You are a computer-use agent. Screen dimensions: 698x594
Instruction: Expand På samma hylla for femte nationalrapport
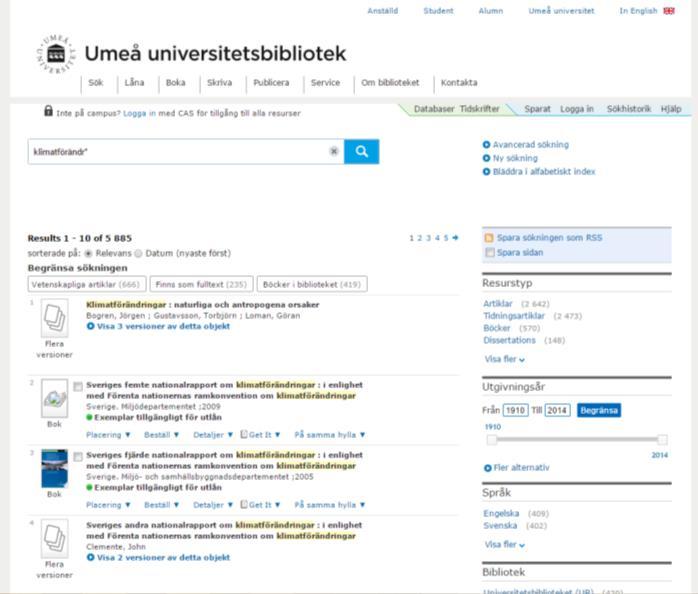pyautogui.click(x=330, y=435)
